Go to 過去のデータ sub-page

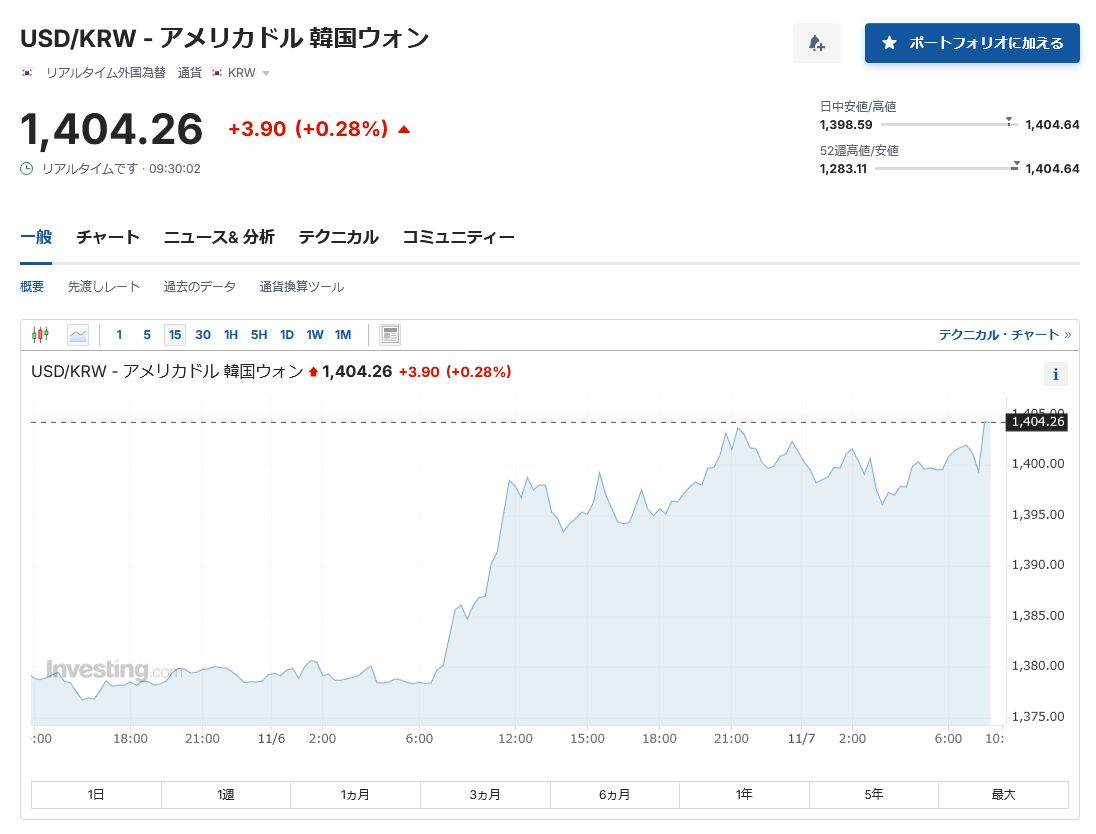[x=200, y=287]
